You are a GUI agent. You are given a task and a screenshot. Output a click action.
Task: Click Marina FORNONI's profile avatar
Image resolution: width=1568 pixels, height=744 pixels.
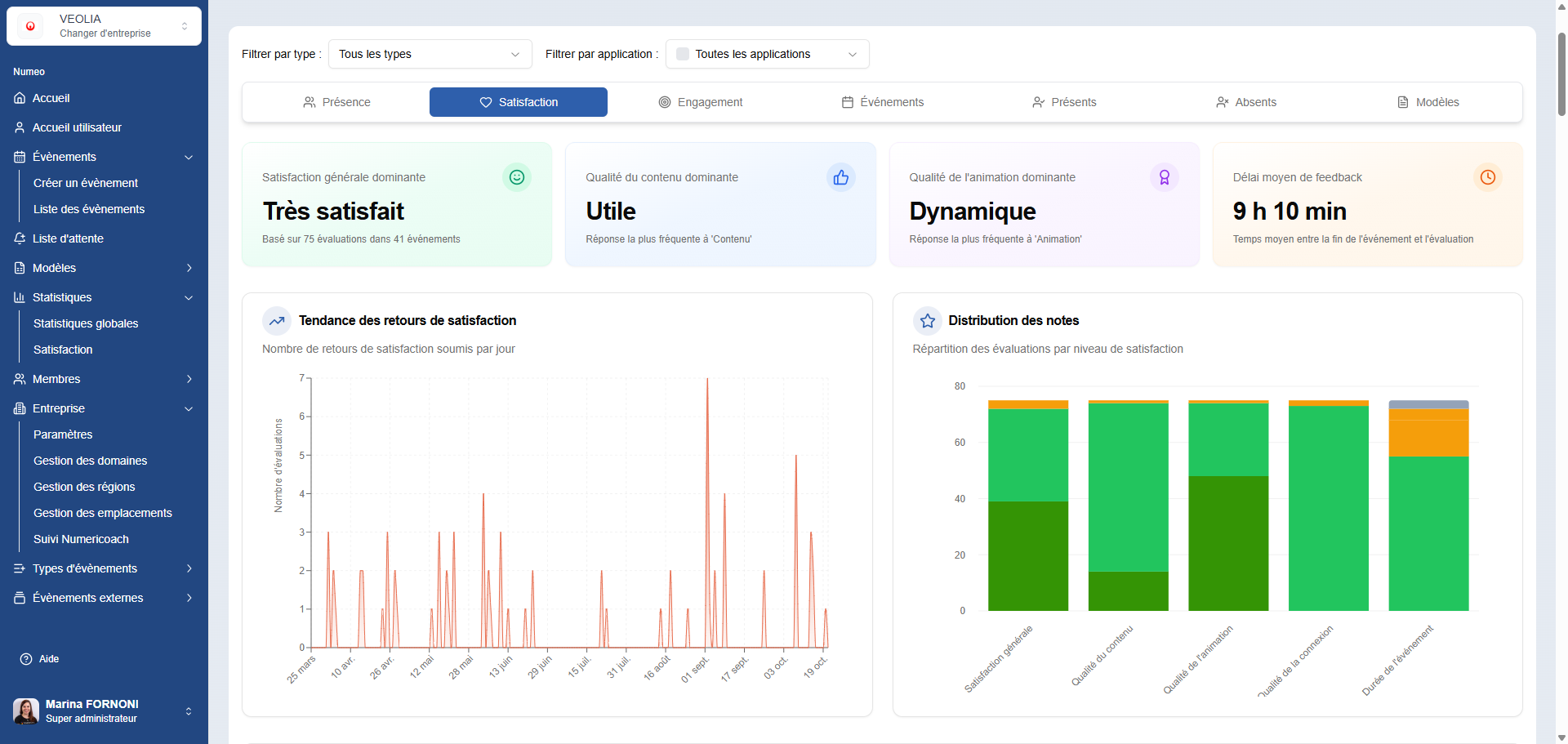tap(26, 711)
